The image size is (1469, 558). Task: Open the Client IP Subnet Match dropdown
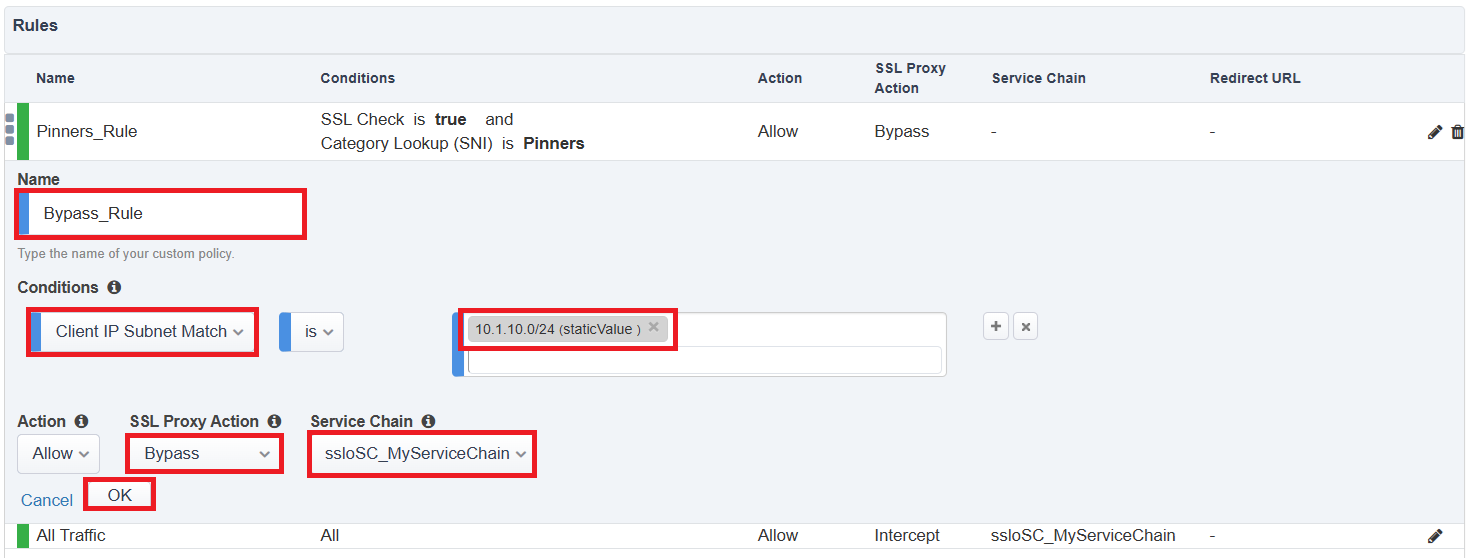point(143,332)
